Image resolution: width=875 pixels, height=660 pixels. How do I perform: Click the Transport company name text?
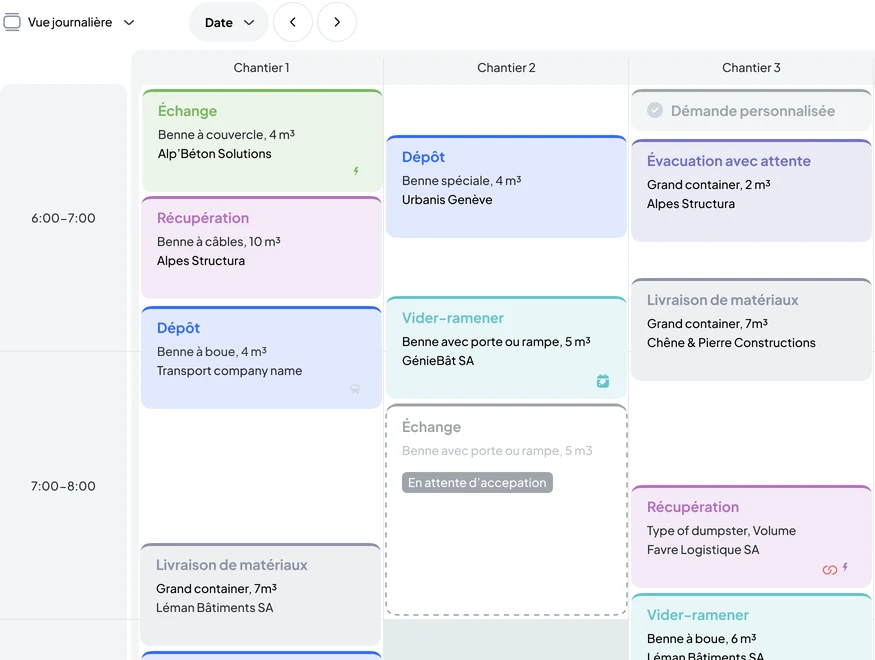[x=229, y=371]
